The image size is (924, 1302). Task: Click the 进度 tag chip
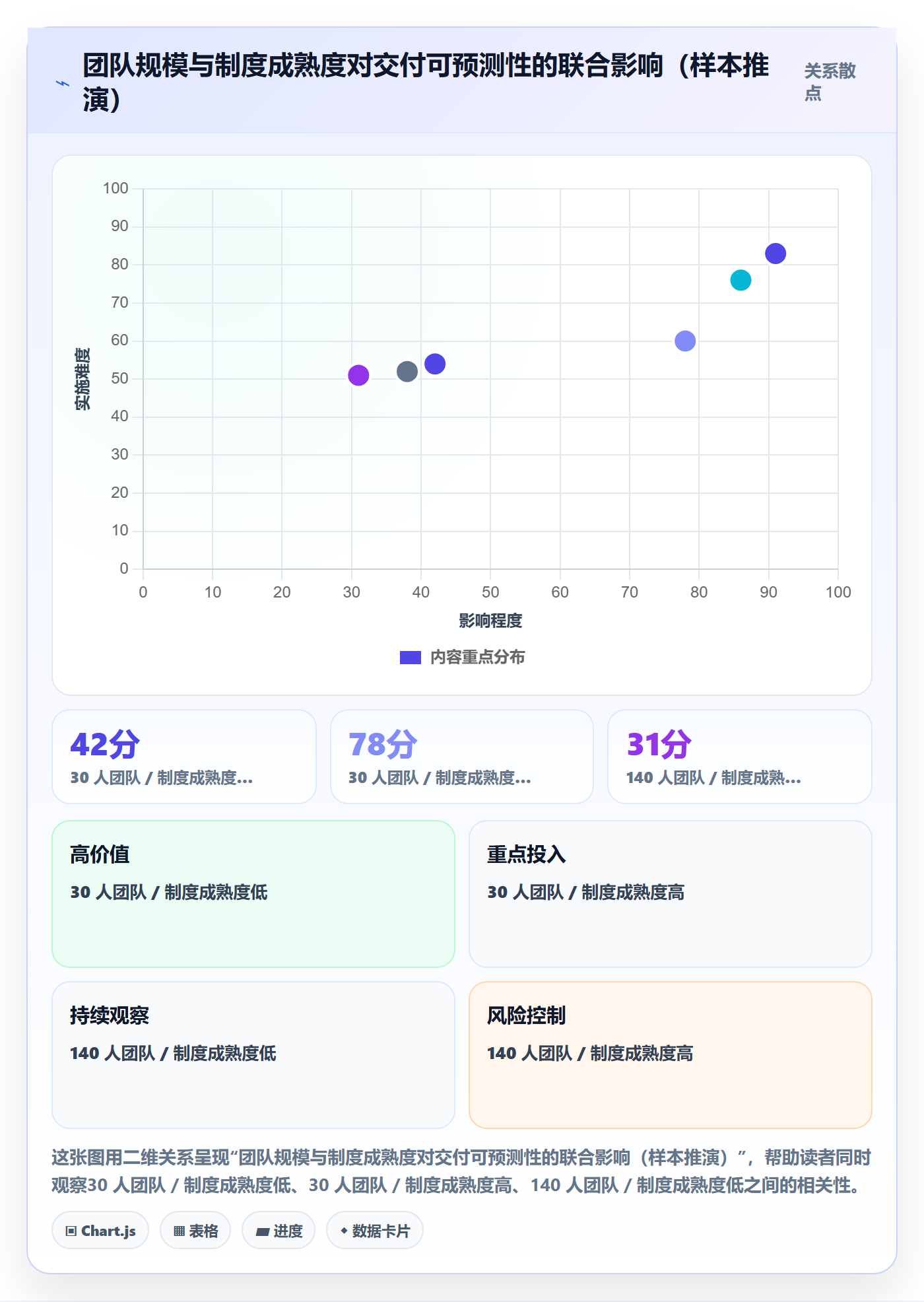(x=279, y=1231)
